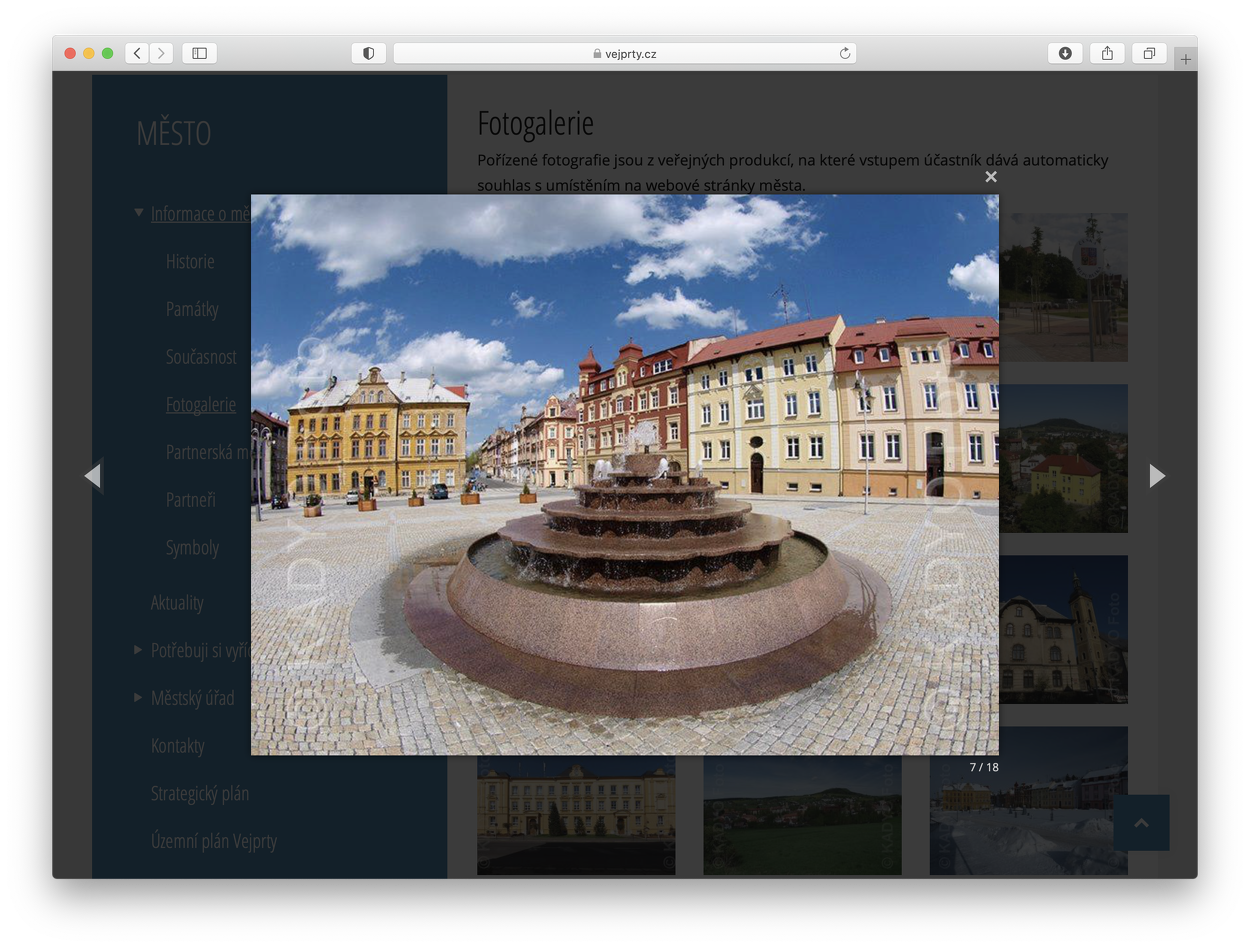Viewport: 1250px width, 948px height.
Task: Open the Historie menu item
Action: point(190,262)
